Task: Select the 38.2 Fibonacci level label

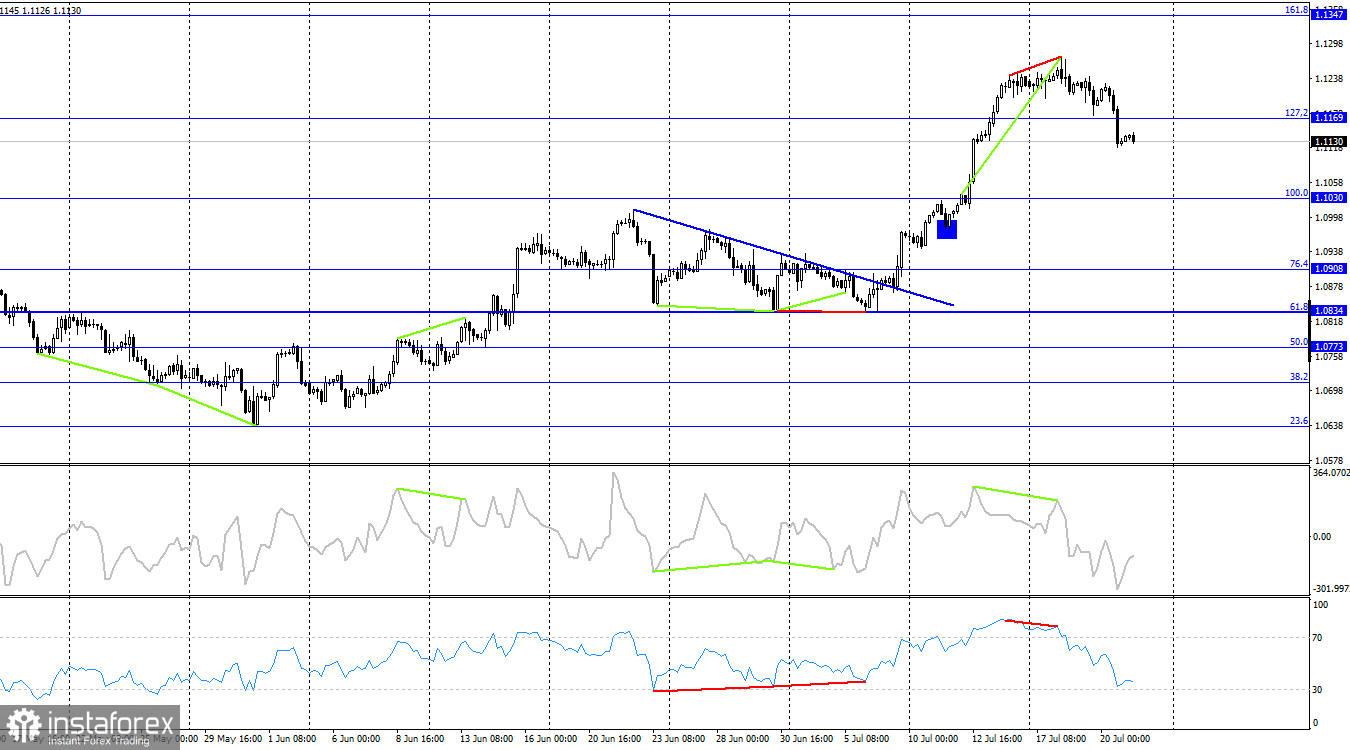Action: [1299, 377]
